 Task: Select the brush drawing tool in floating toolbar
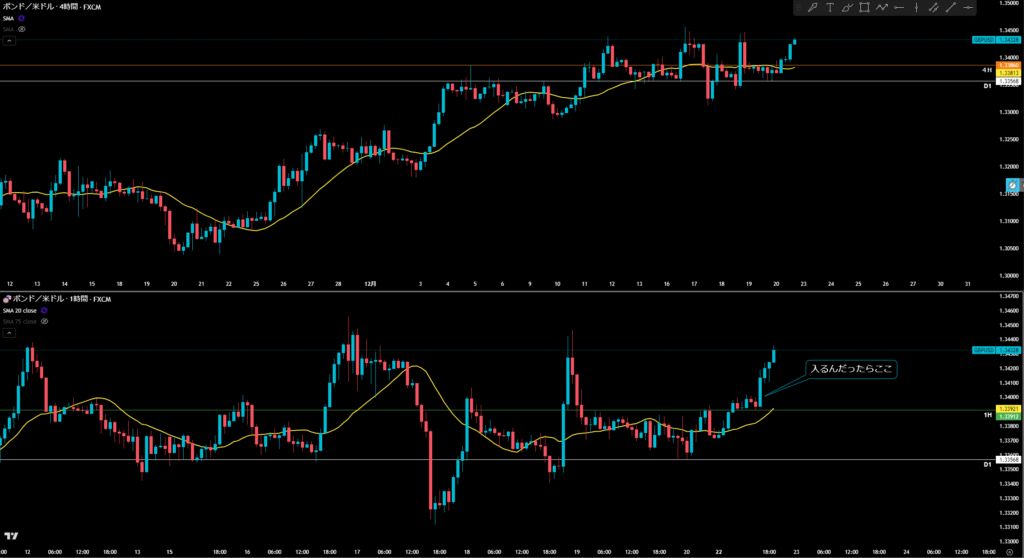pos(813,8)
